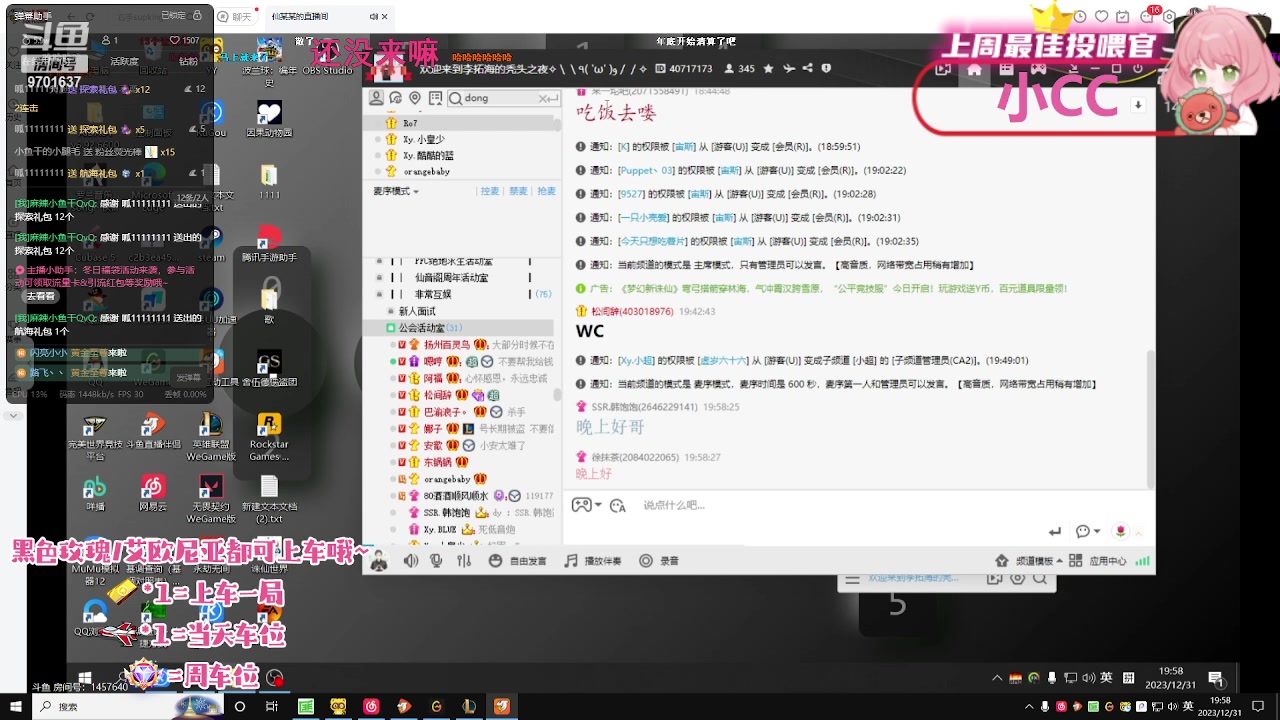This screenshot has height=720, width=1280.
Task: Click the flower gift icon in chat input
Action: point(1121,532)
